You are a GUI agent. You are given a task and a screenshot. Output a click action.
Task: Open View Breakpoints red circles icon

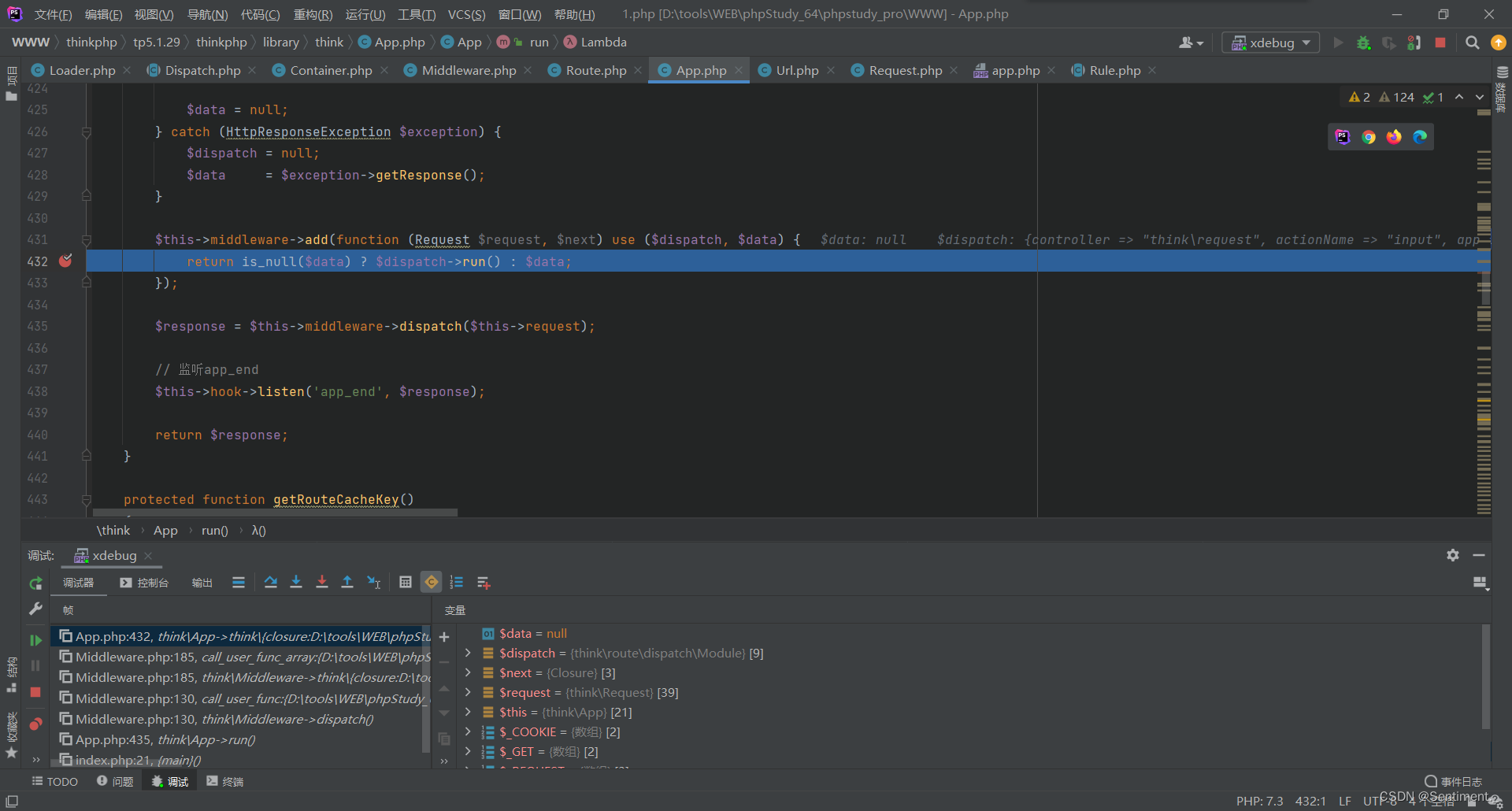click(x=35, y=724)
